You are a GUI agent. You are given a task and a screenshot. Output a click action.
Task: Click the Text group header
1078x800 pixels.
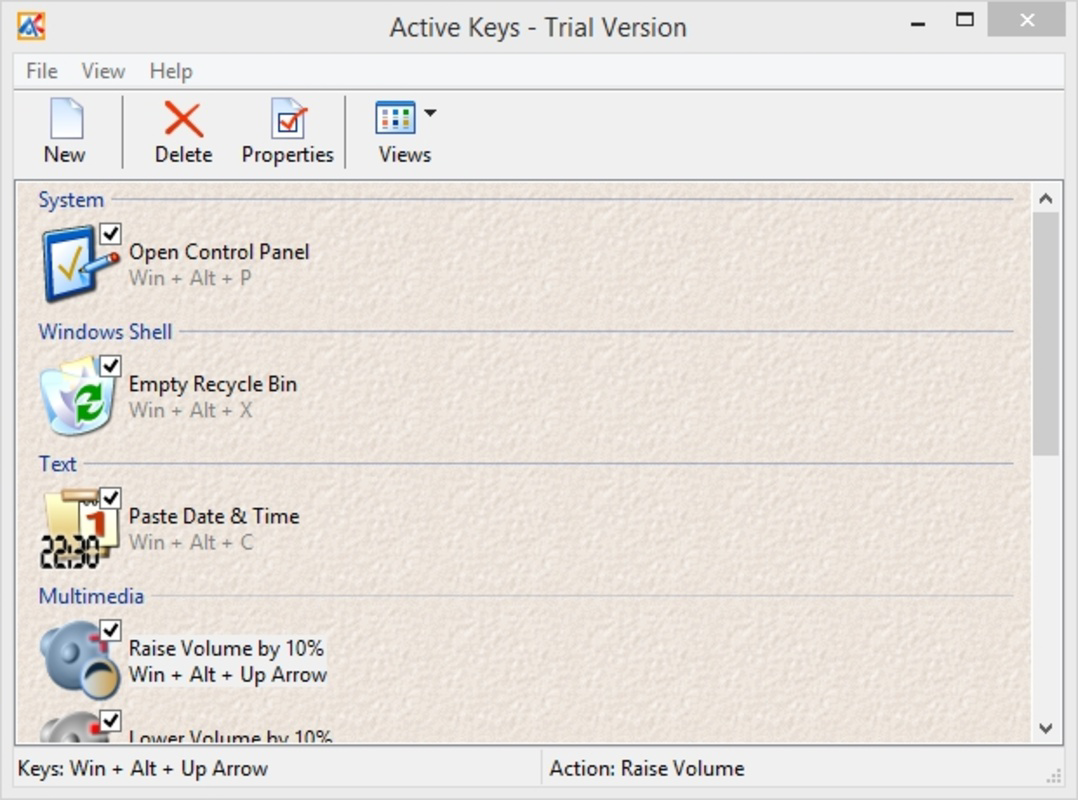57,464
